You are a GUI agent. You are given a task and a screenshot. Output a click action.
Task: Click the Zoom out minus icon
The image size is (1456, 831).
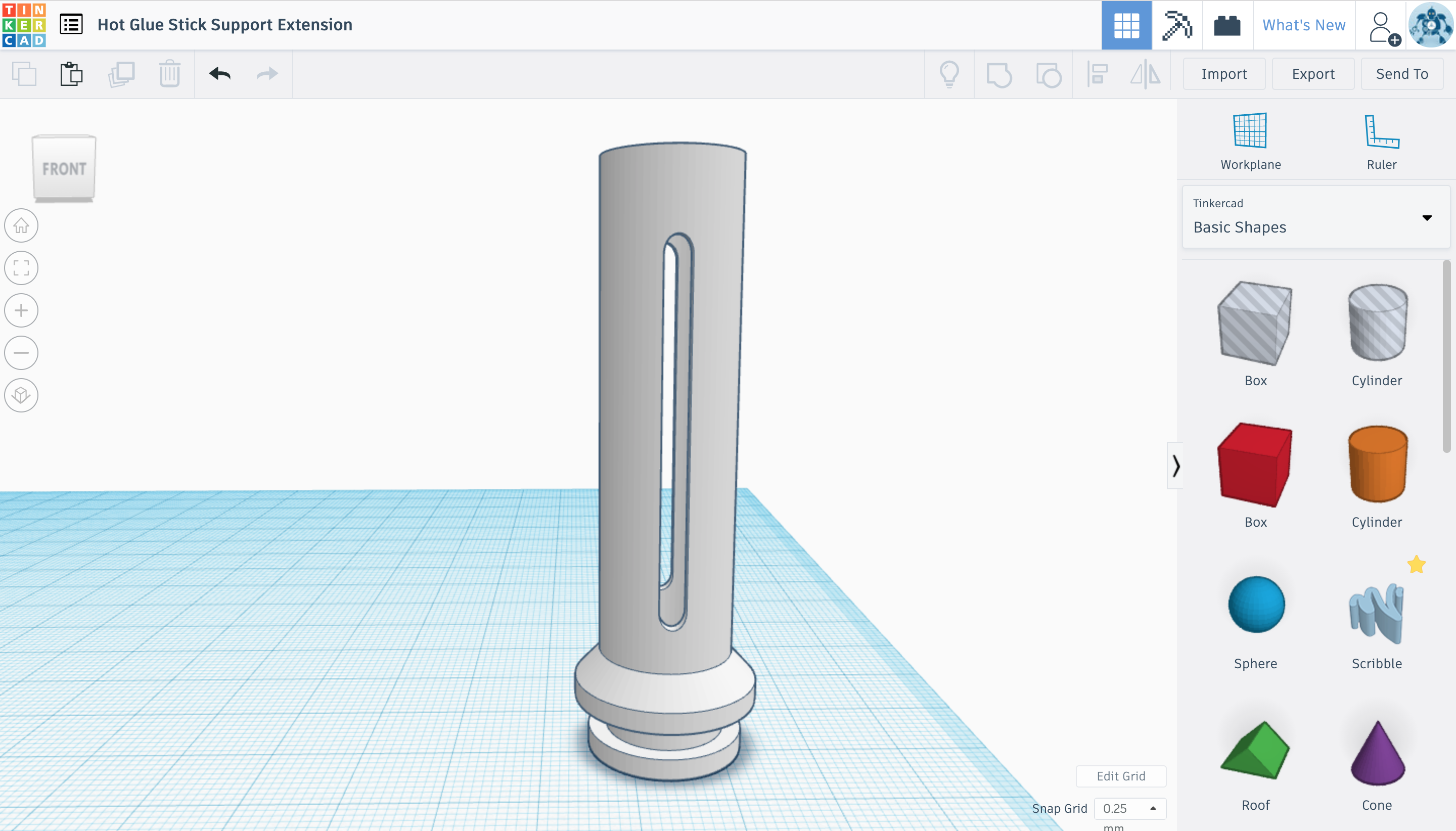tap(21, 353)
